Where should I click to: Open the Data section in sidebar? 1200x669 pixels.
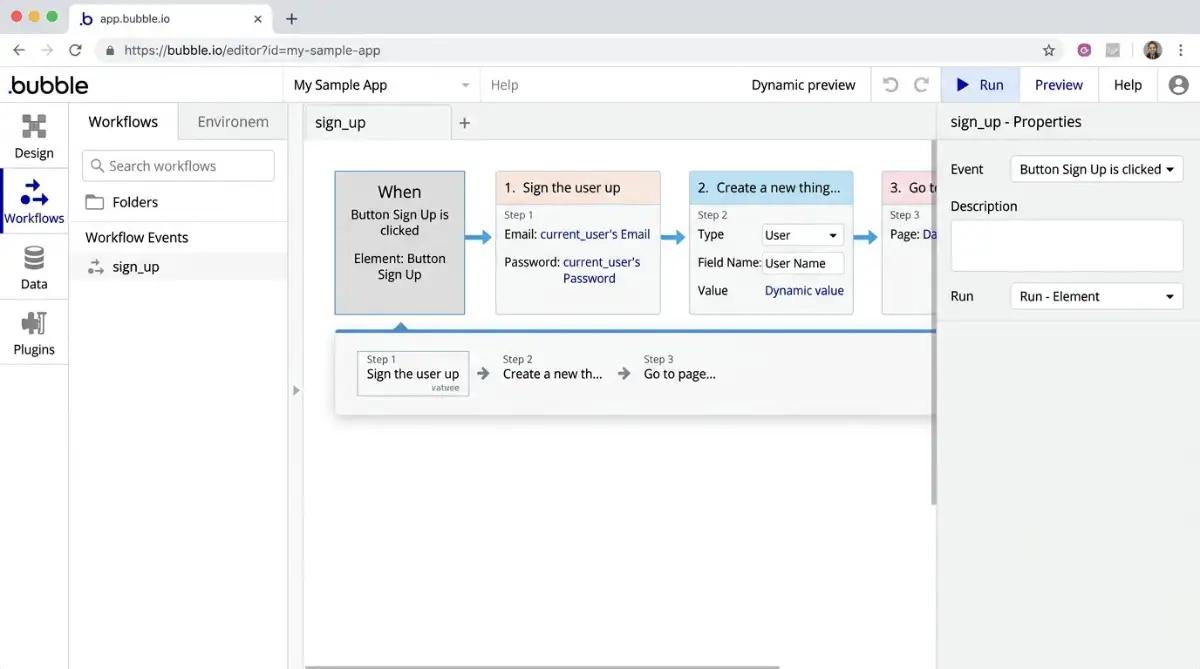tap(34, 266)
